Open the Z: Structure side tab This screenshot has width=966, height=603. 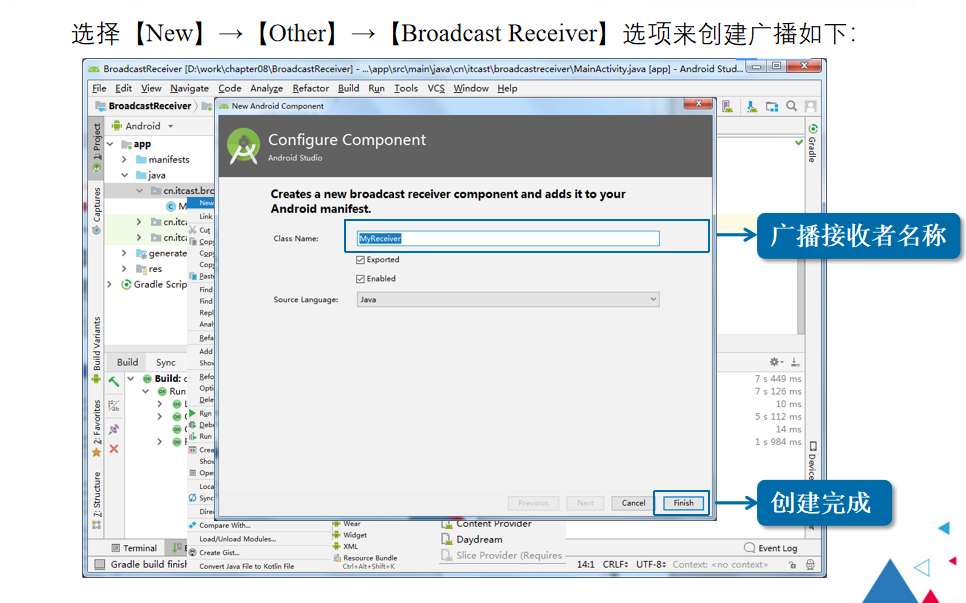pyautogui.click(x=97, y=500)
